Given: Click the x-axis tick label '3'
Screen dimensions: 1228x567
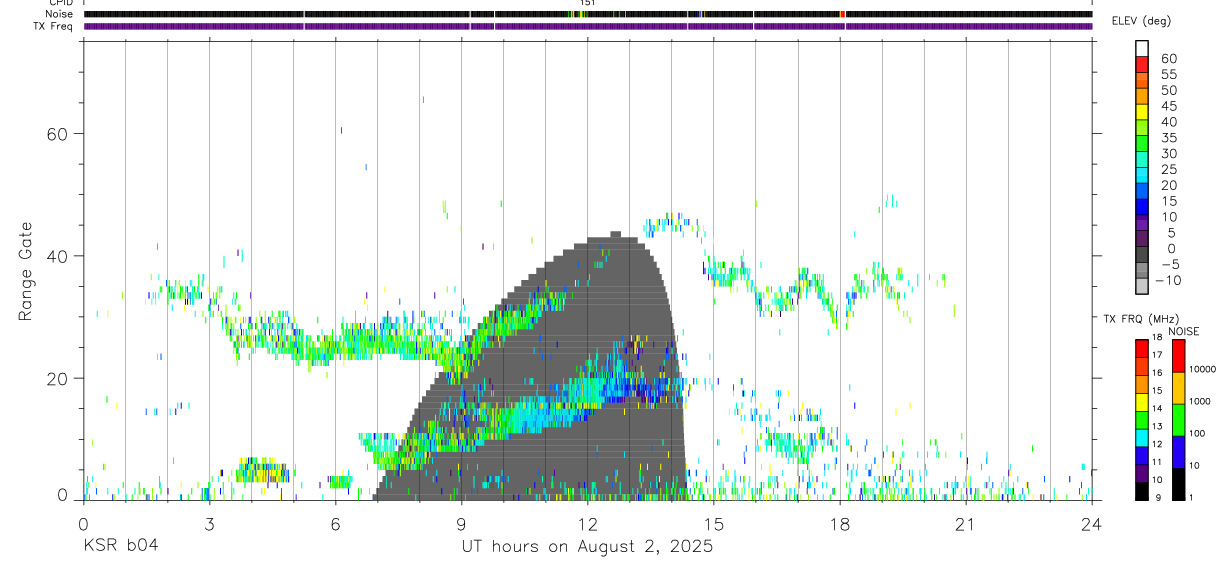Looking at the screenshot, I should [x=209, y=523].
